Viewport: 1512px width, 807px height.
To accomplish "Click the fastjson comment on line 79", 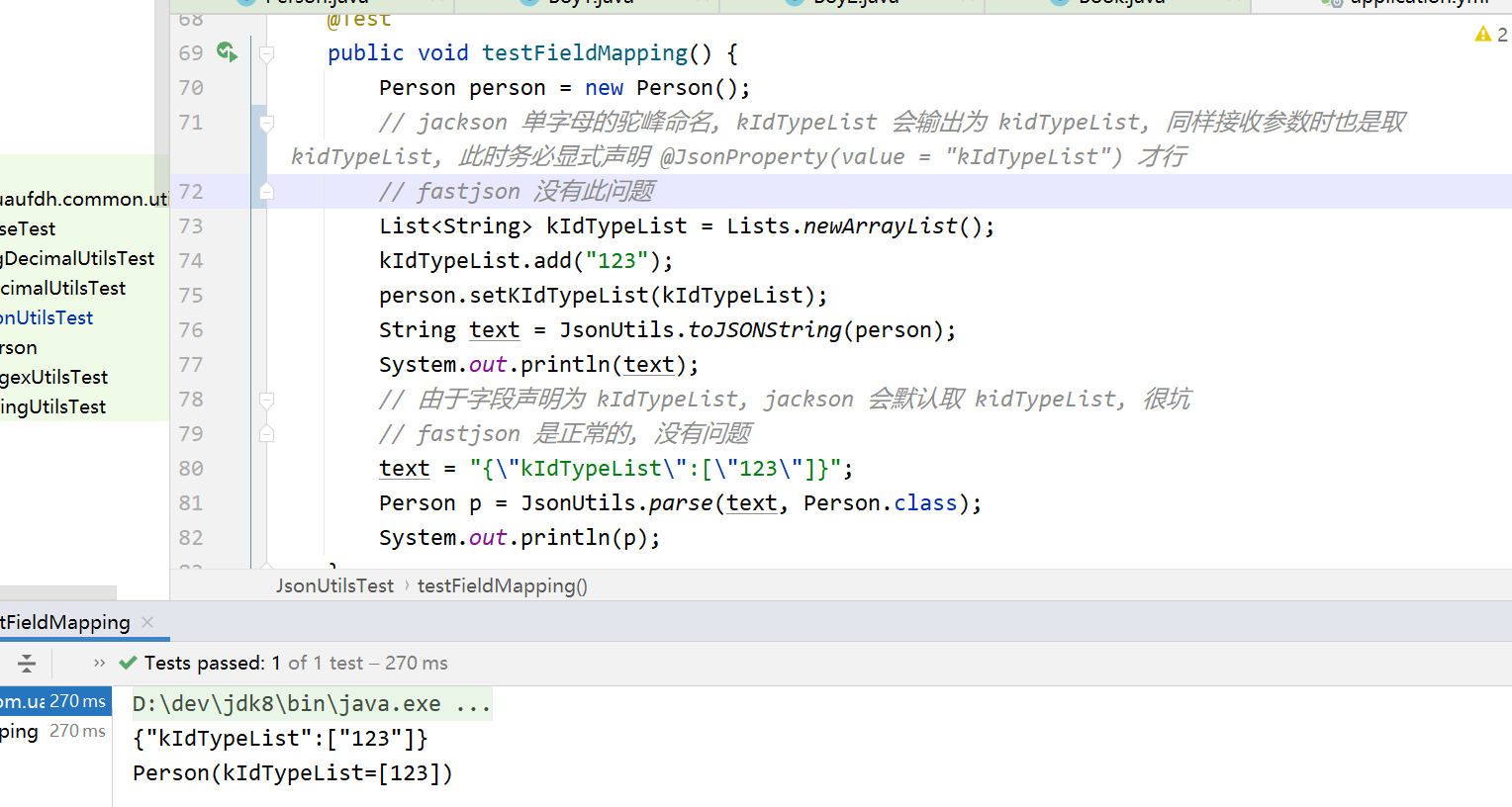I will (565, 434).
